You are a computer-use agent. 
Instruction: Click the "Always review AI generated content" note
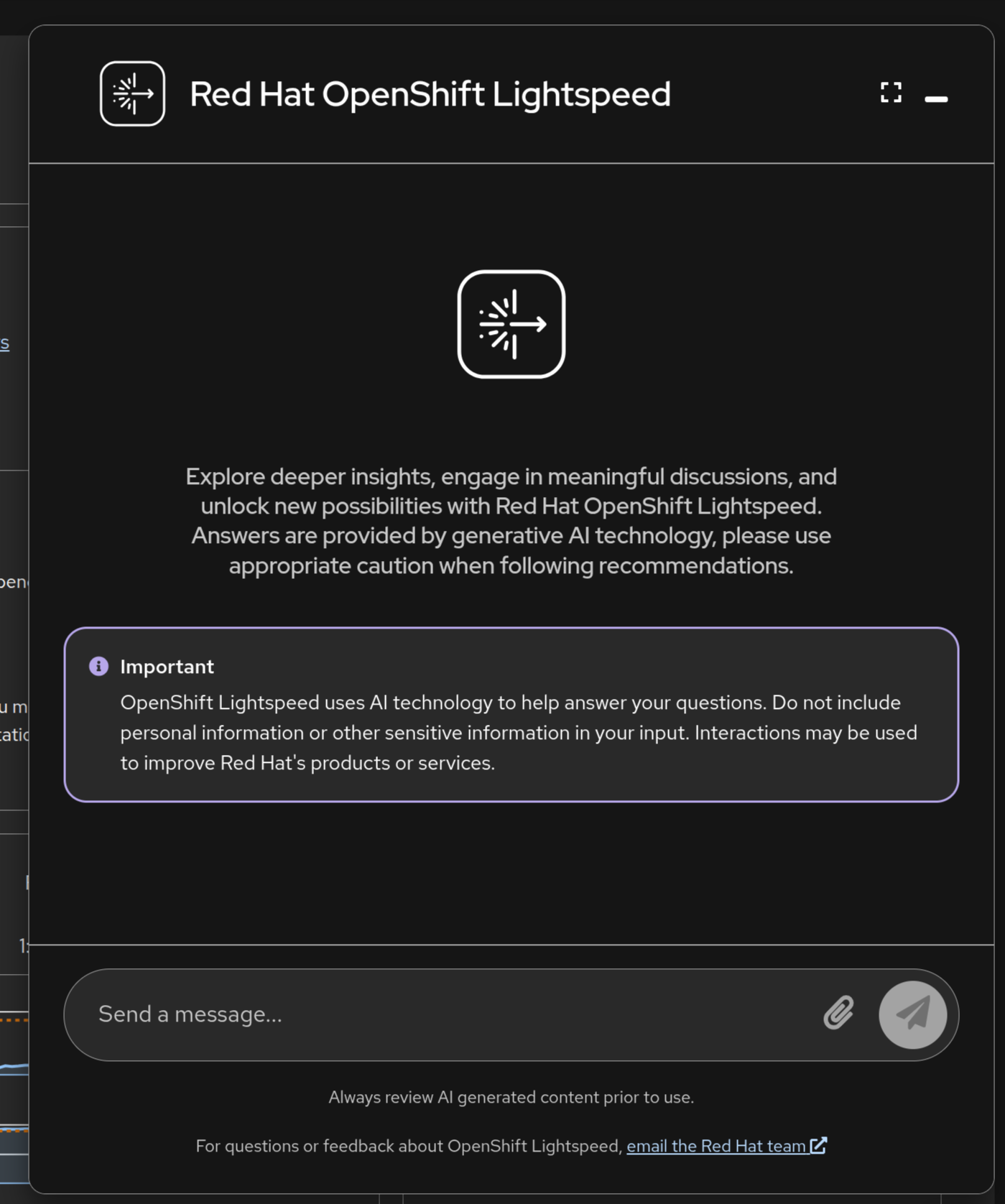pos(511,1097)
